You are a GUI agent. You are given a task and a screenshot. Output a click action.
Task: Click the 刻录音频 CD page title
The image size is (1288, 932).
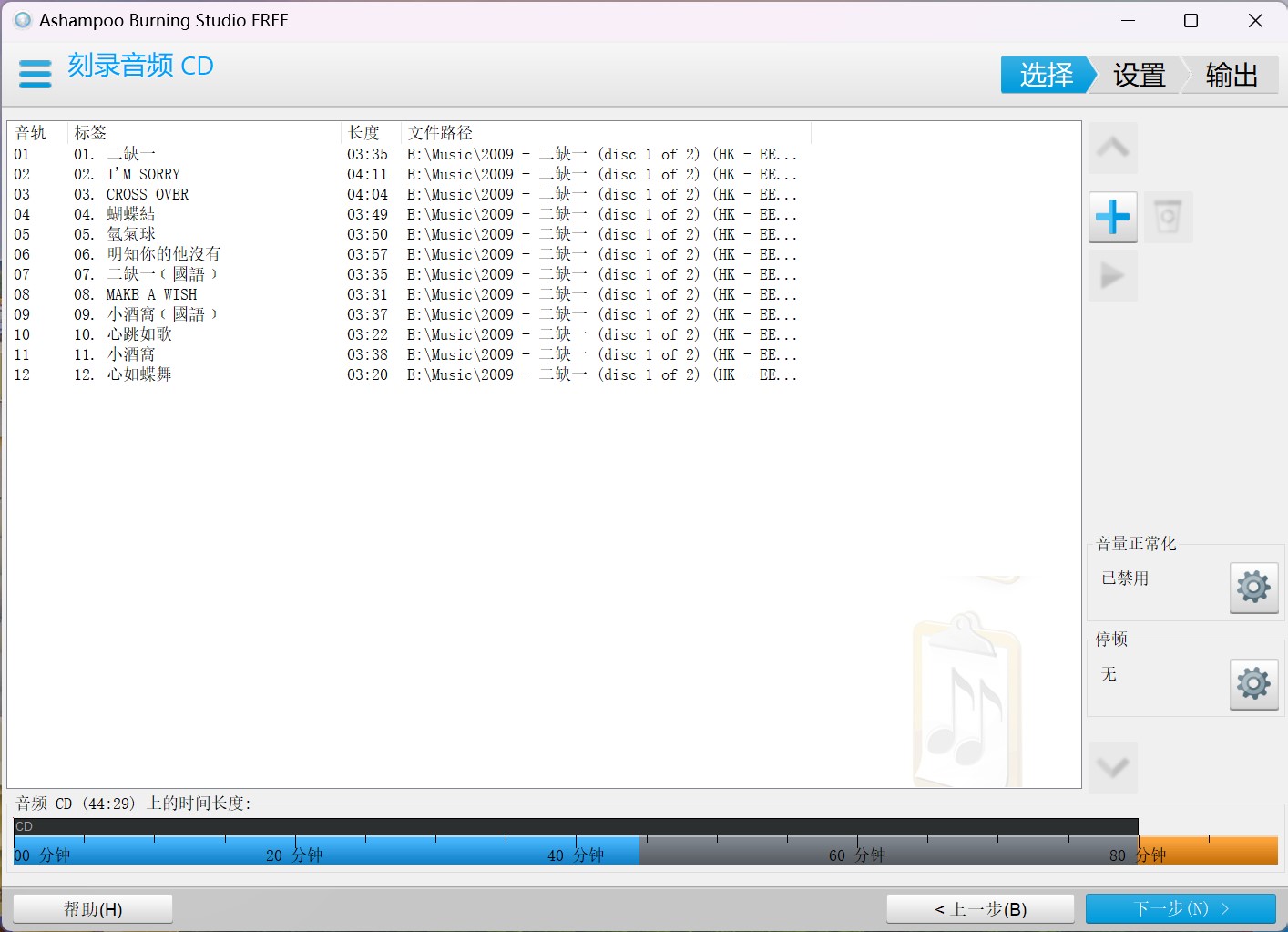click(140, 66)
